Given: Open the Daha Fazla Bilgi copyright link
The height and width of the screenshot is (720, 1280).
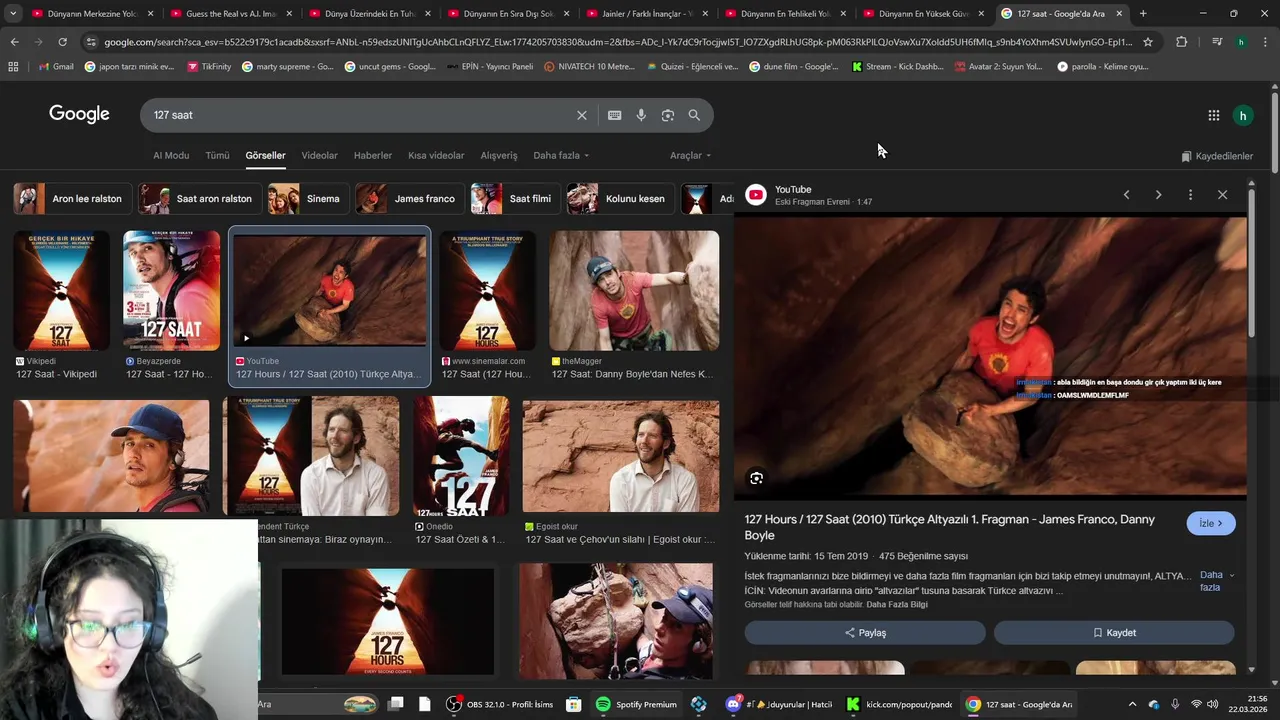Looking at the screenshot, I should (x=897, y=605).
